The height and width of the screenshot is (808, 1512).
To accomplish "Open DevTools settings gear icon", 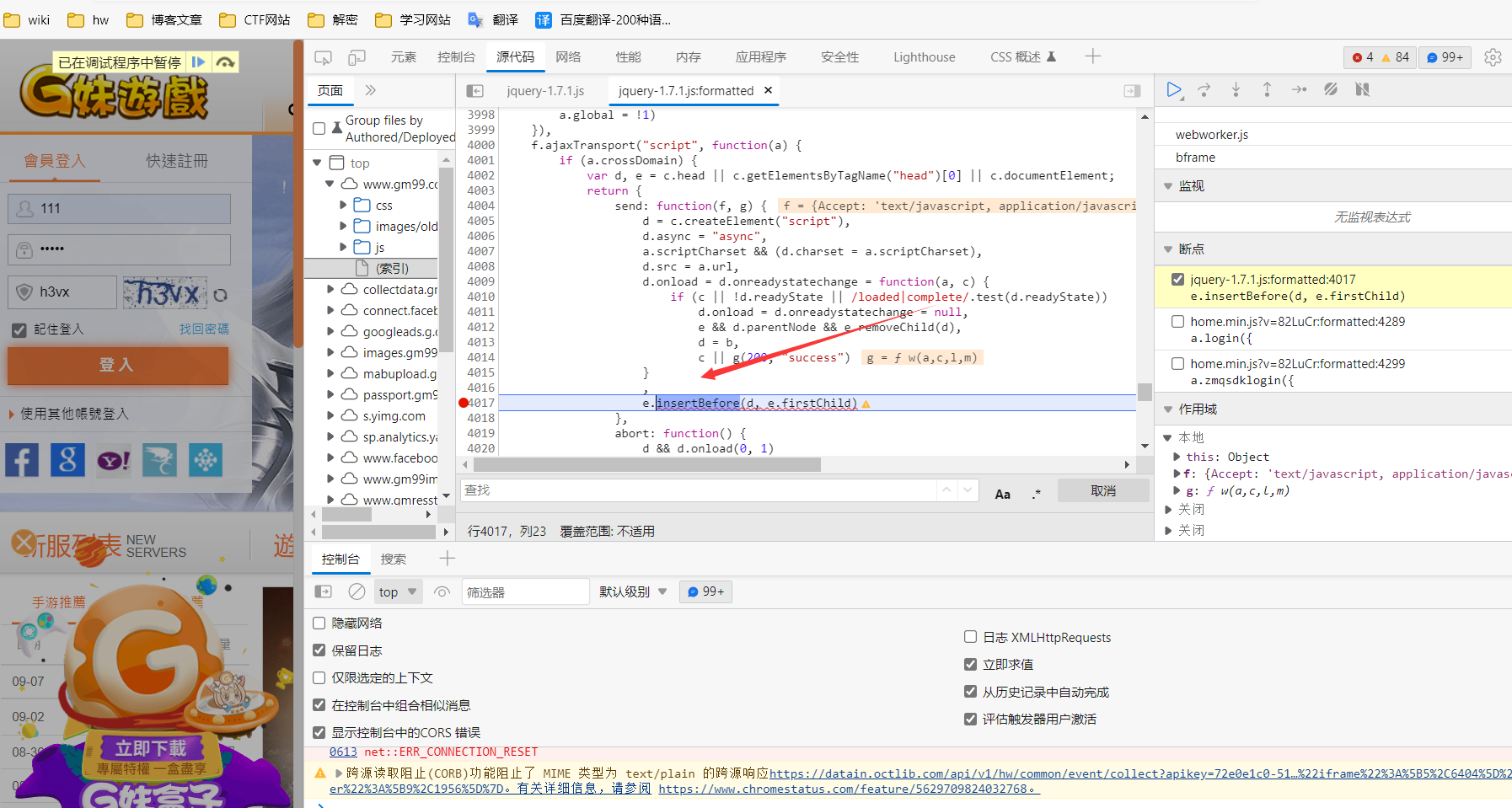I will pos(1493,57).
